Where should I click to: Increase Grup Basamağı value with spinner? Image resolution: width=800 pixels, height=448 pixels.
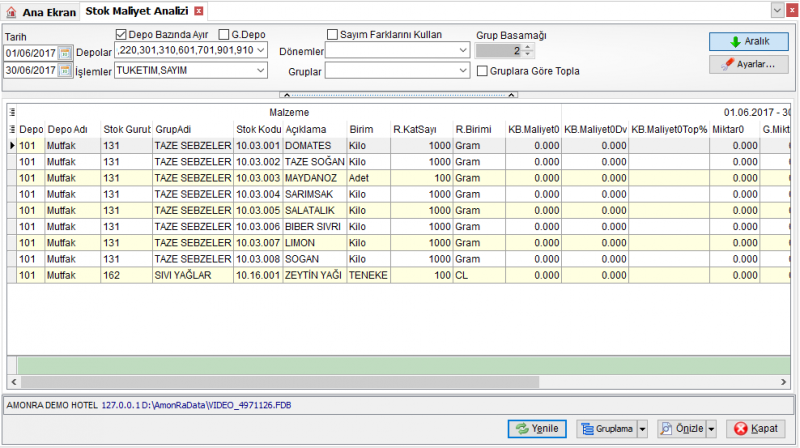[x=528, y=47]
